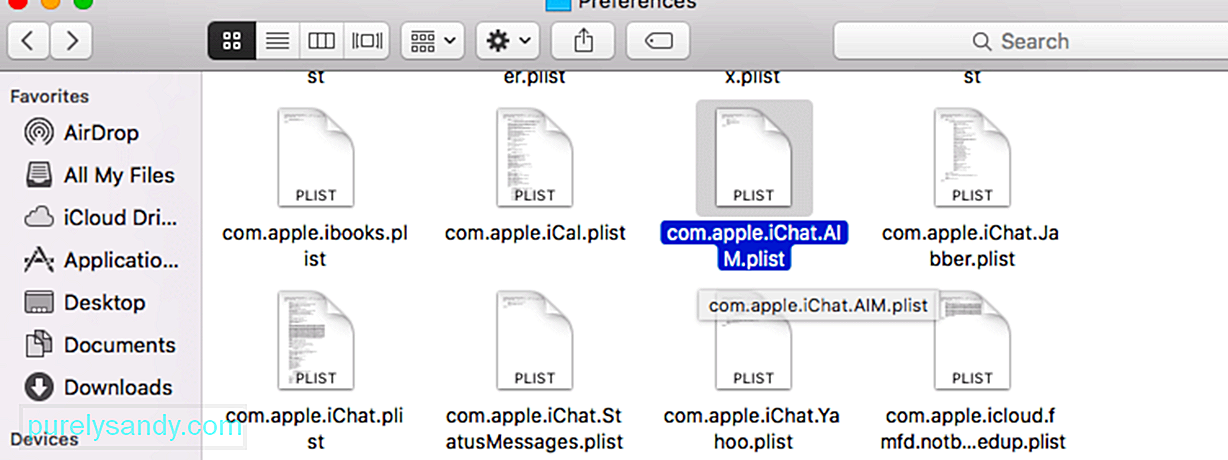
Task: Click the com.apple.iCal.plist file name
Action: coord(535,233)
